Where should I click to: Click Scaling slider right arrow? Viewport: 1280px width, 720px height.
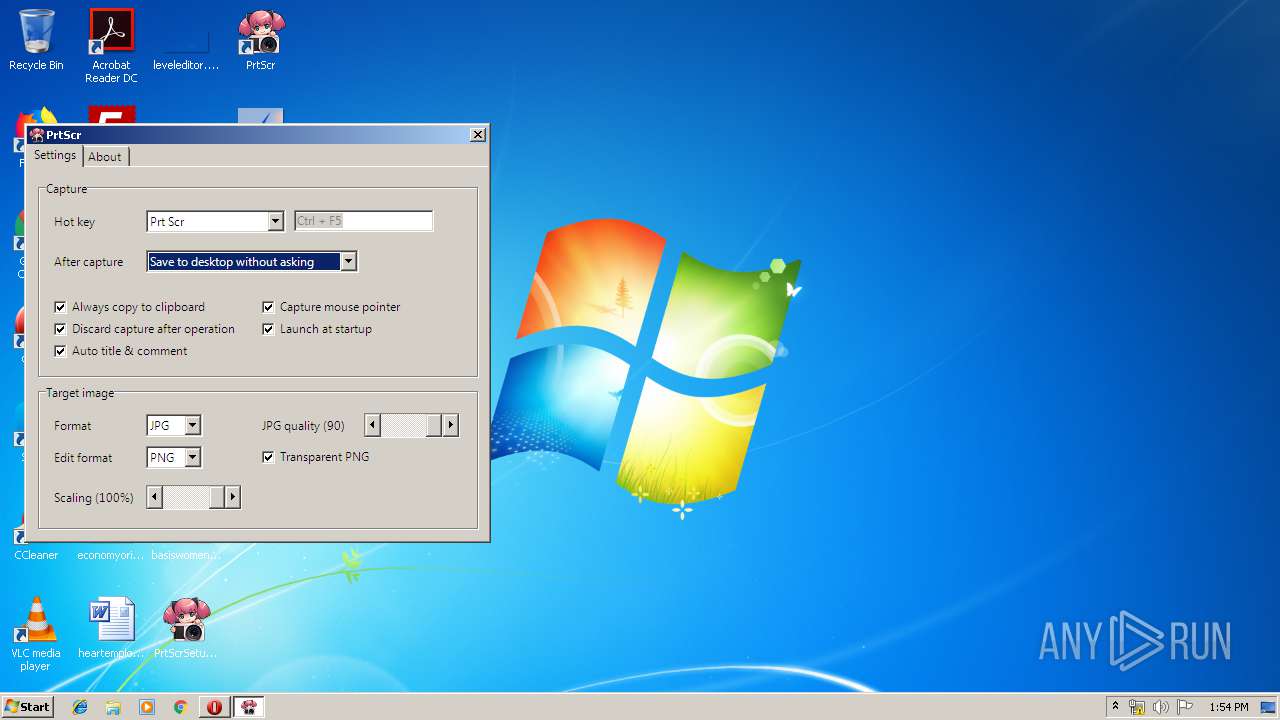[x=233, y=497]
